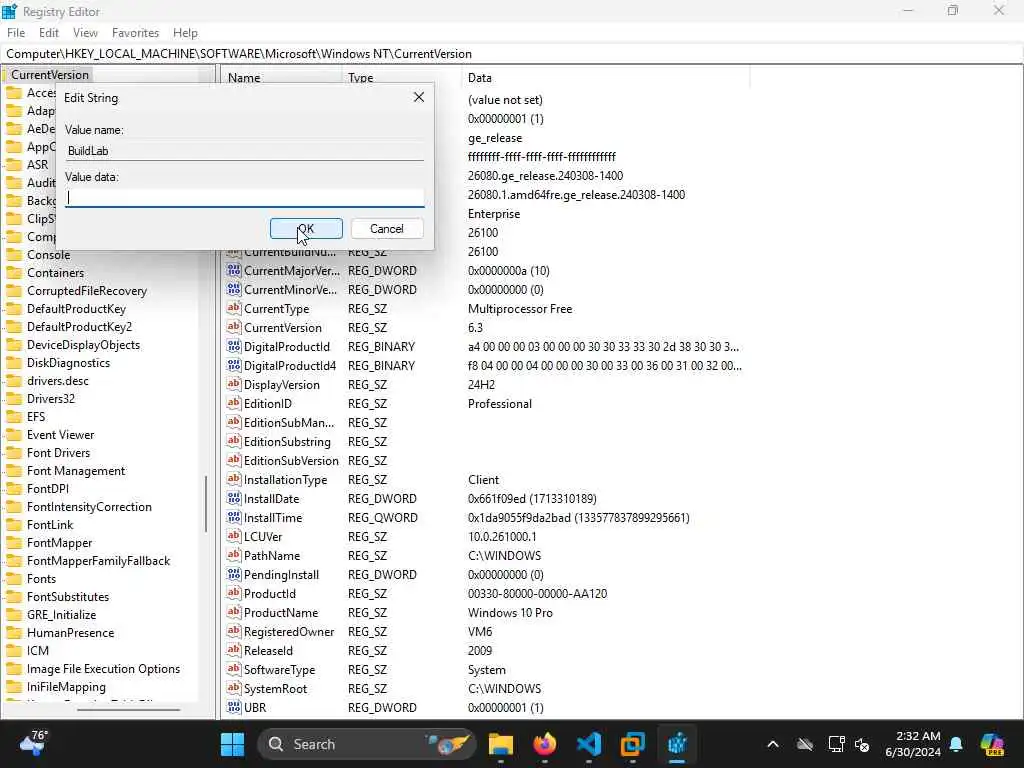This screenshot has width=1024, height=768.
Task: Select the ReleaseId value row
Action: click(485, 650)
